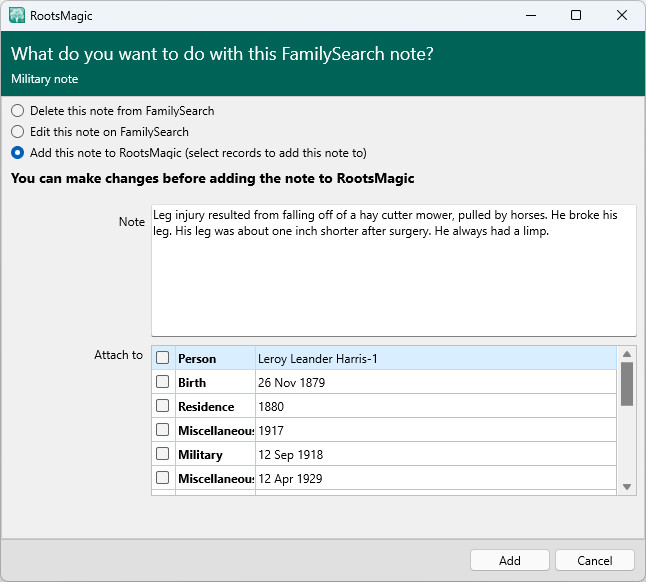
Task: Check the Miscellaneous 12 Apr 1929 checkbox
Action: click(163, 478)
